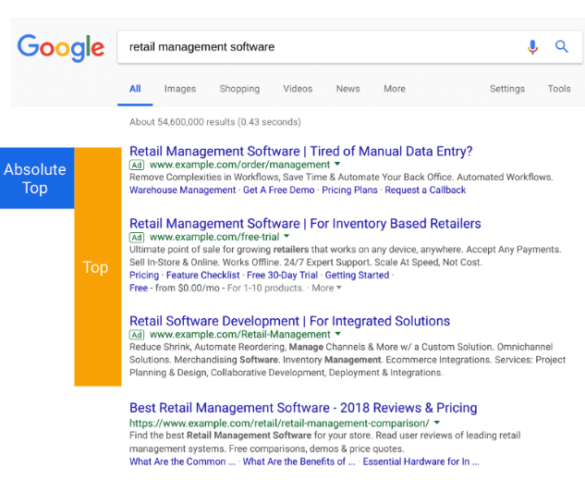The image size is (585, 480).
Task: Click What Are the Common ... sitelink
Action: tap(182, 462)
